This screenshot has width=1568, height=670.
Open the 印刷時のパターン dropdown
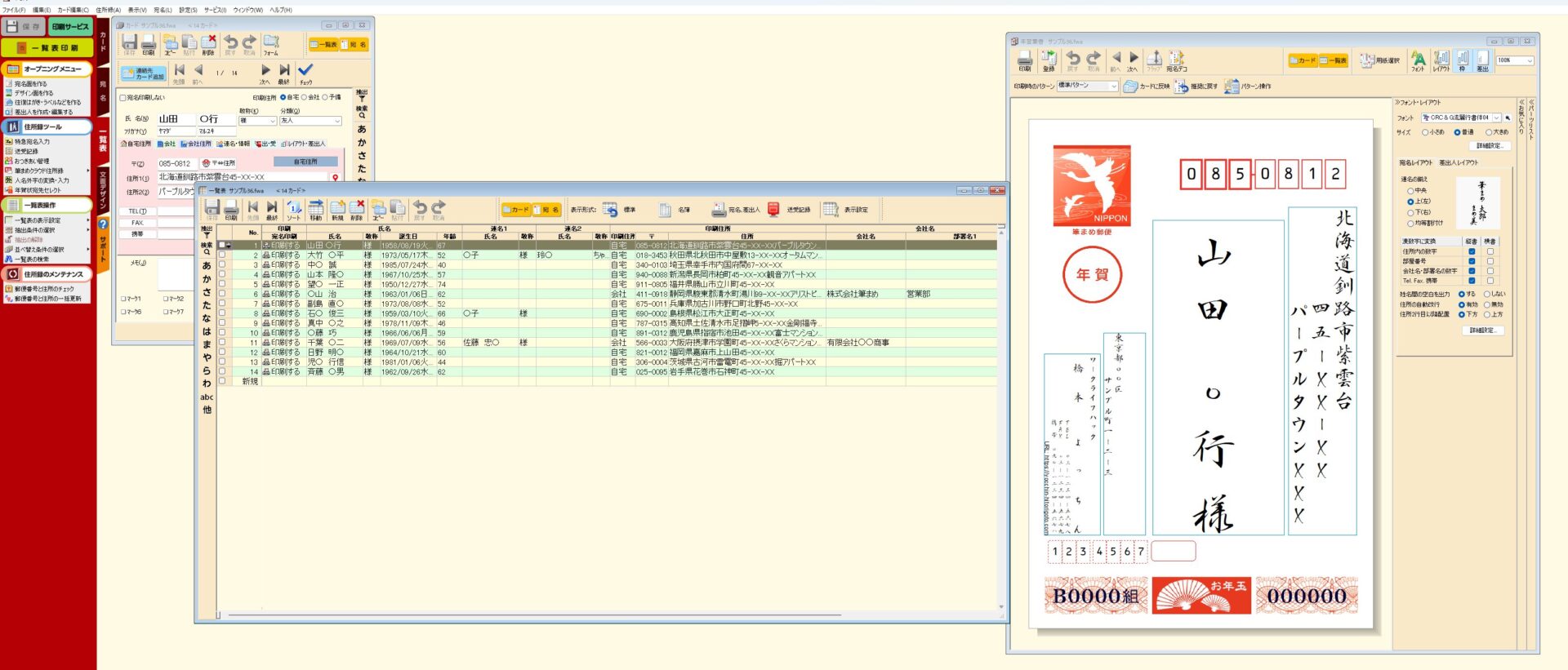(x=1087, y=86)
